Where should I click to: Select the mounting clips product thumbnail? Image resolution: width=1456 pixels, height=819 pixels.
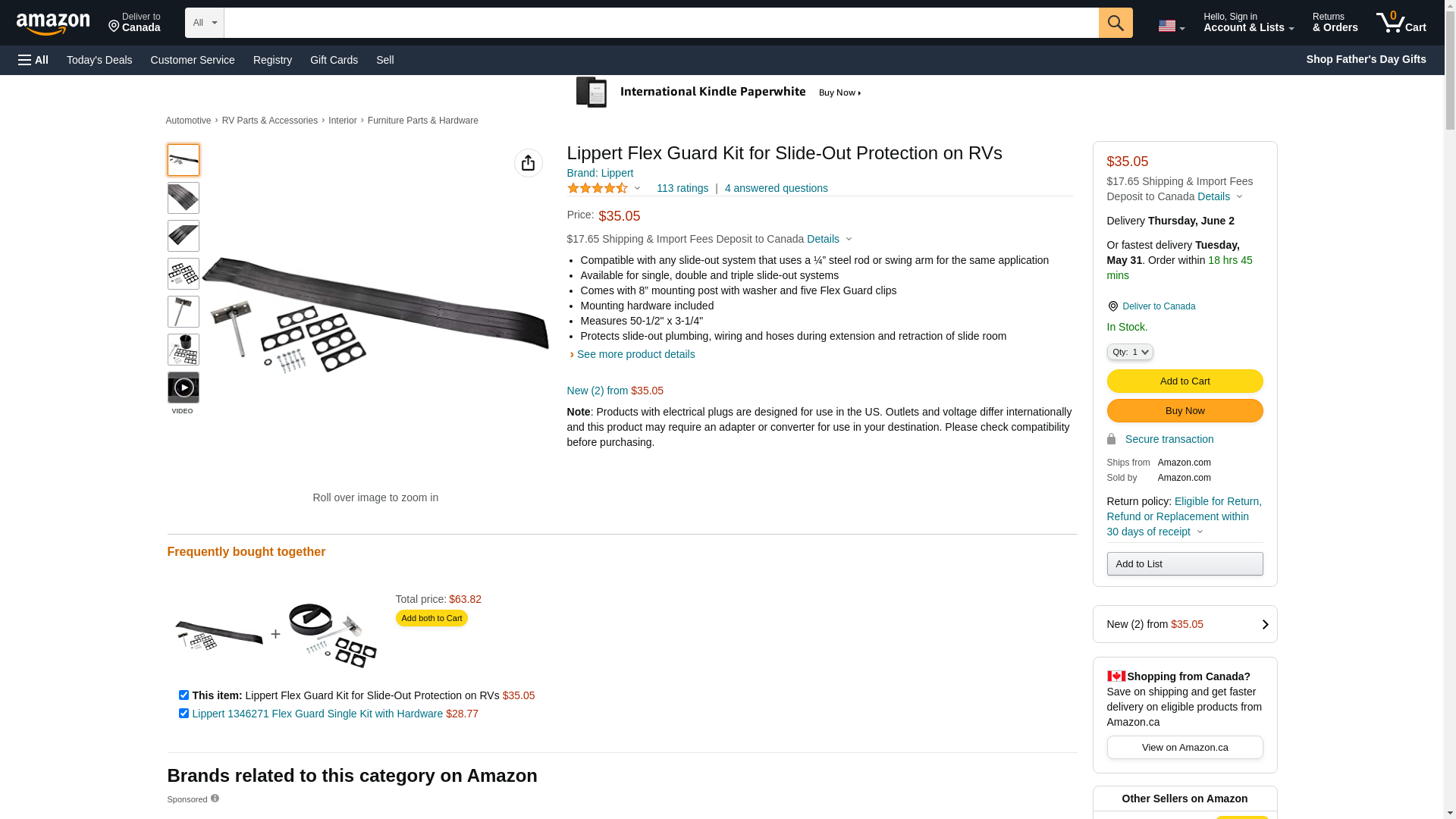pos(184,274)
